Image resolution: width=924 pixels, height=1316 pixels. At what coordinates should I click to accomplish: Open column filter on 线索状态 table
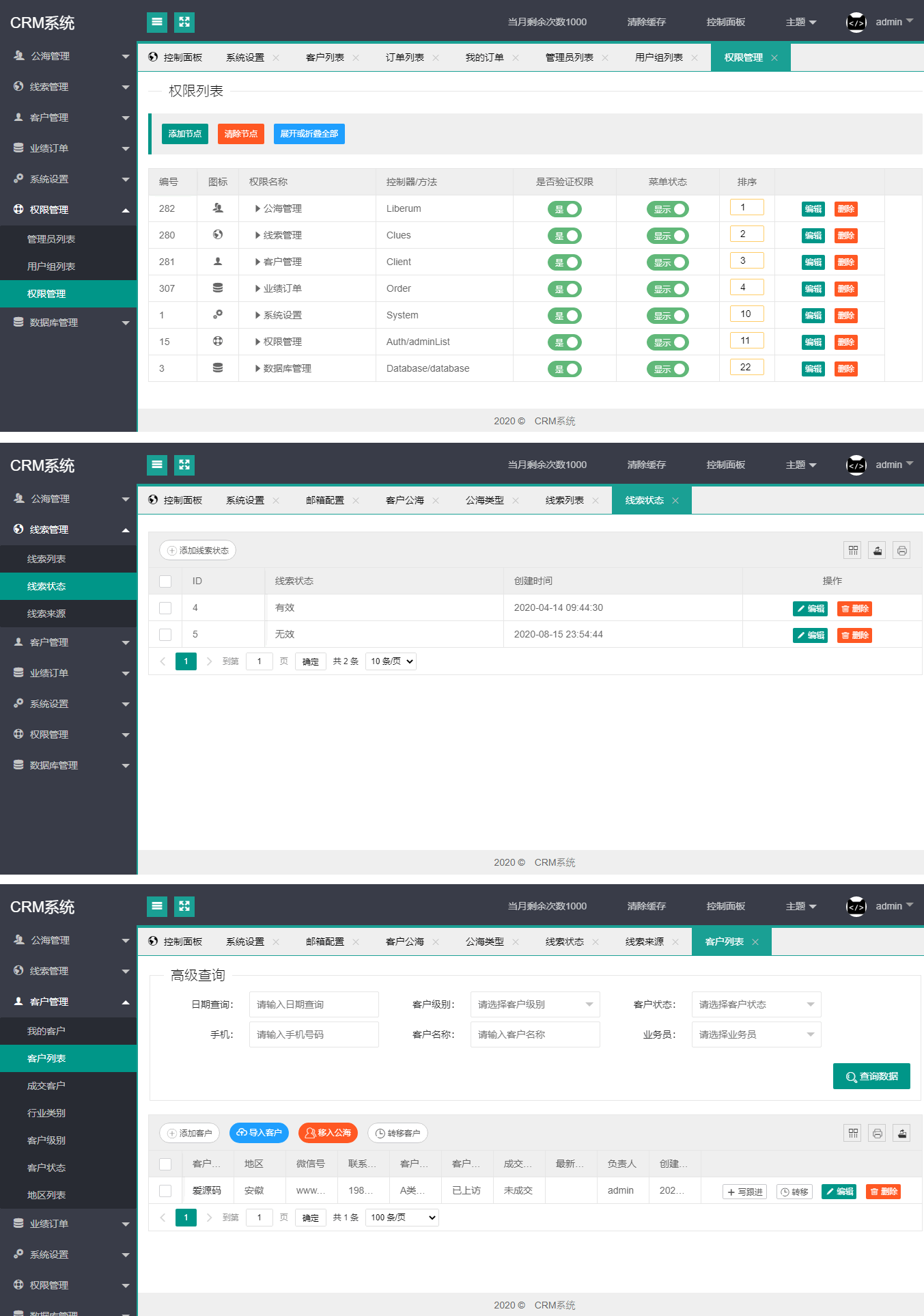[x=853, y=551]
